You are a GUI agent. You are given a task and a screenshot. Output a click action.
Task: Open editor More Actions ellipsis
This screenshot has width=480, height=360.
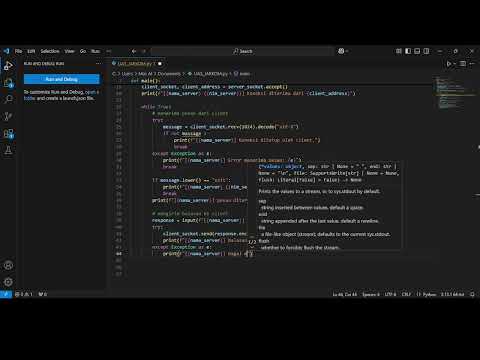[x=472, y=63]
